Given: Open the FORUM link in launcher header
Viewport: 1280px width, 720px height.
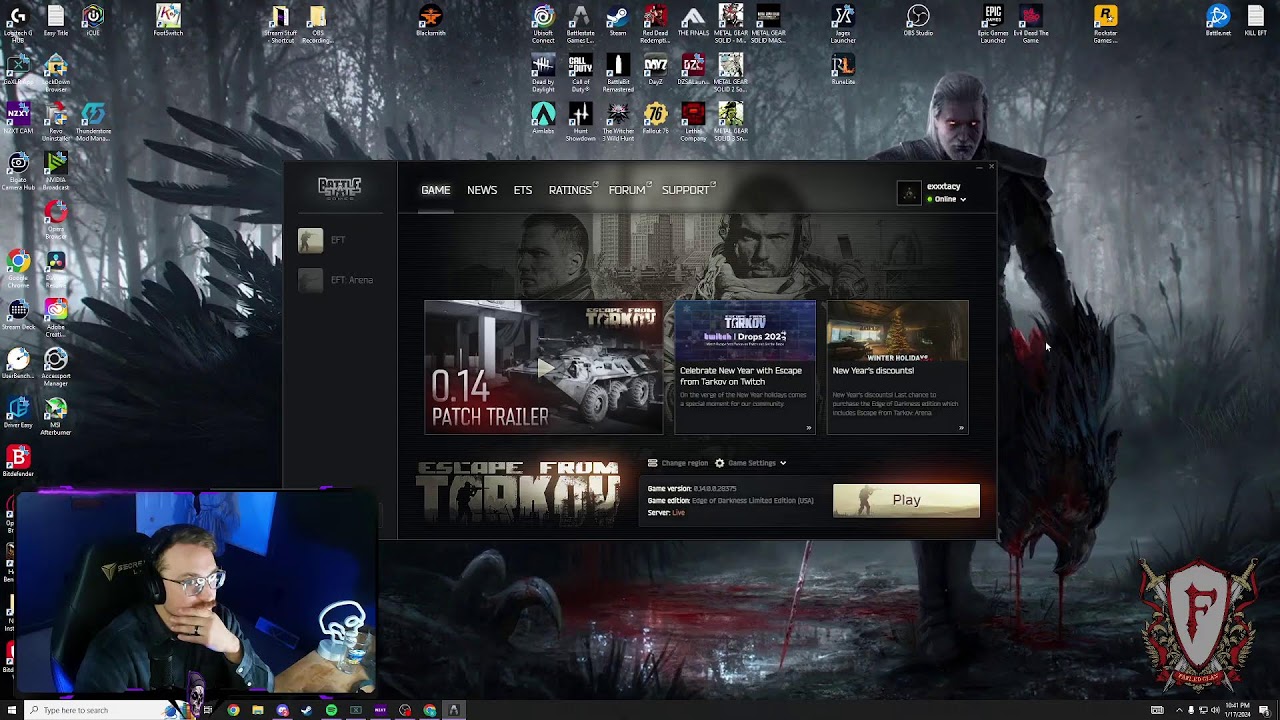Looking at the screenshot, I should [629, 190].
